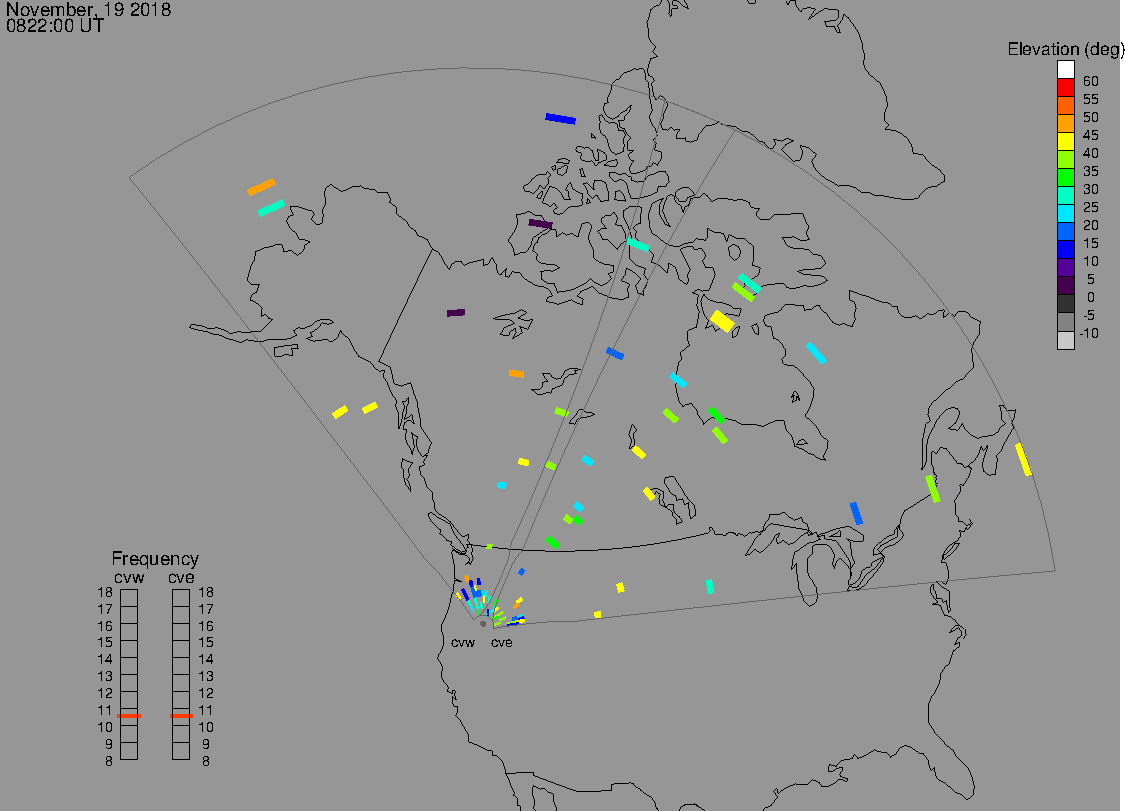Click the aquamarine 25–30 degree swatch

[1065, 195]
